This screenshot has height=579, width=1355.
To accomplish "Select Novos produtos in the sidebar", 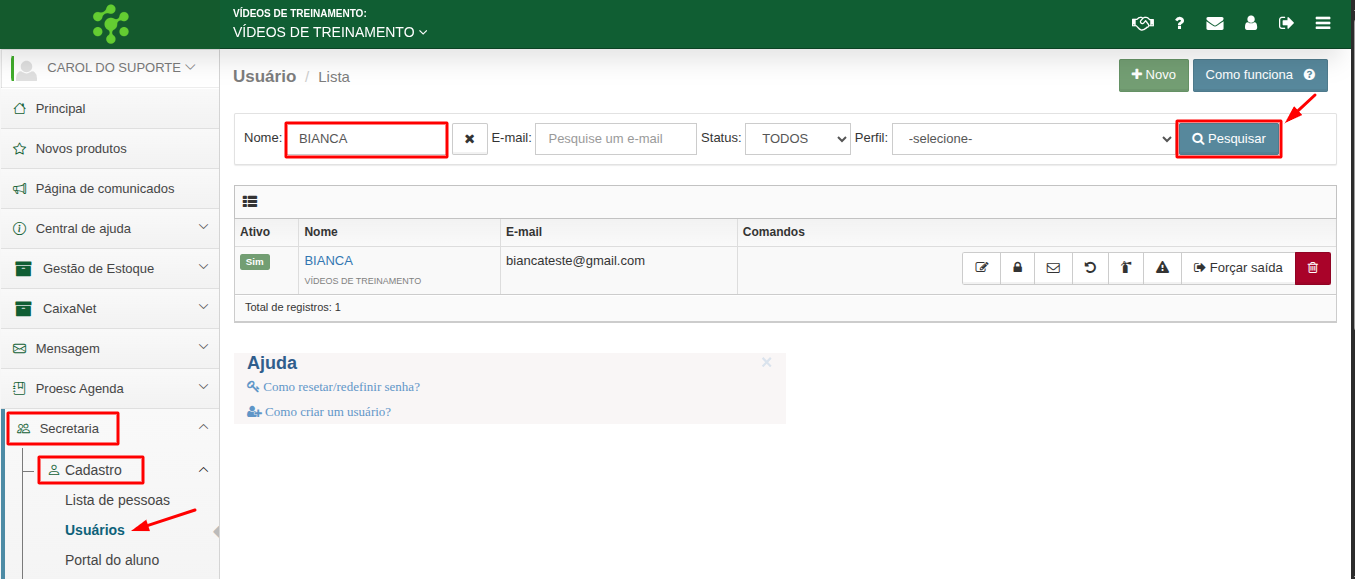I will coord(81,148).
